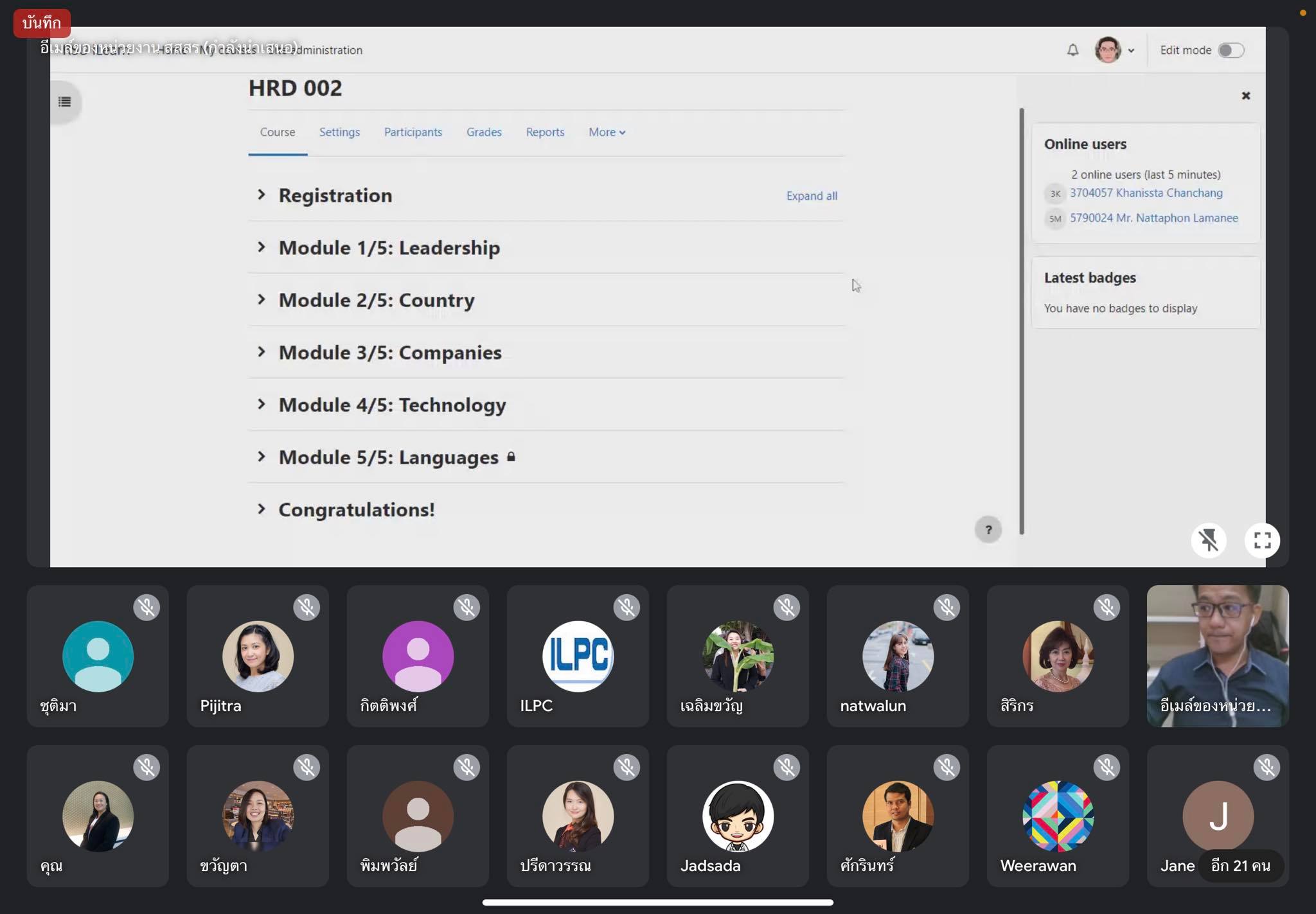Screen dimensions: 1316x914
Task: Expand the Congratulations! section
Action: (x=262, y=509)
